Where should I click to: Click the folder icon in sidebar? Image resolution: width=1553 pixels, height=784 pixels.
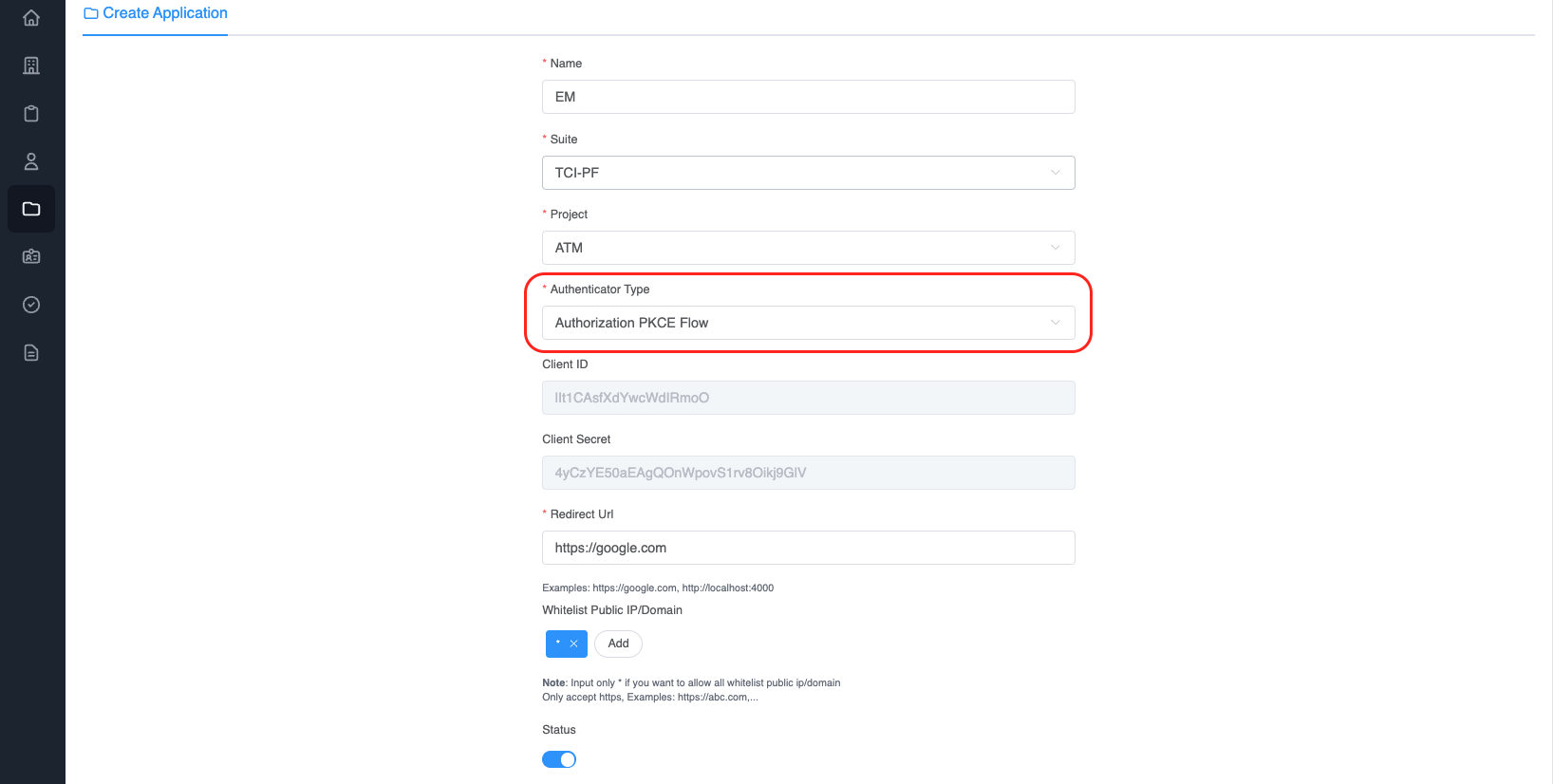(x=31, y=209)
